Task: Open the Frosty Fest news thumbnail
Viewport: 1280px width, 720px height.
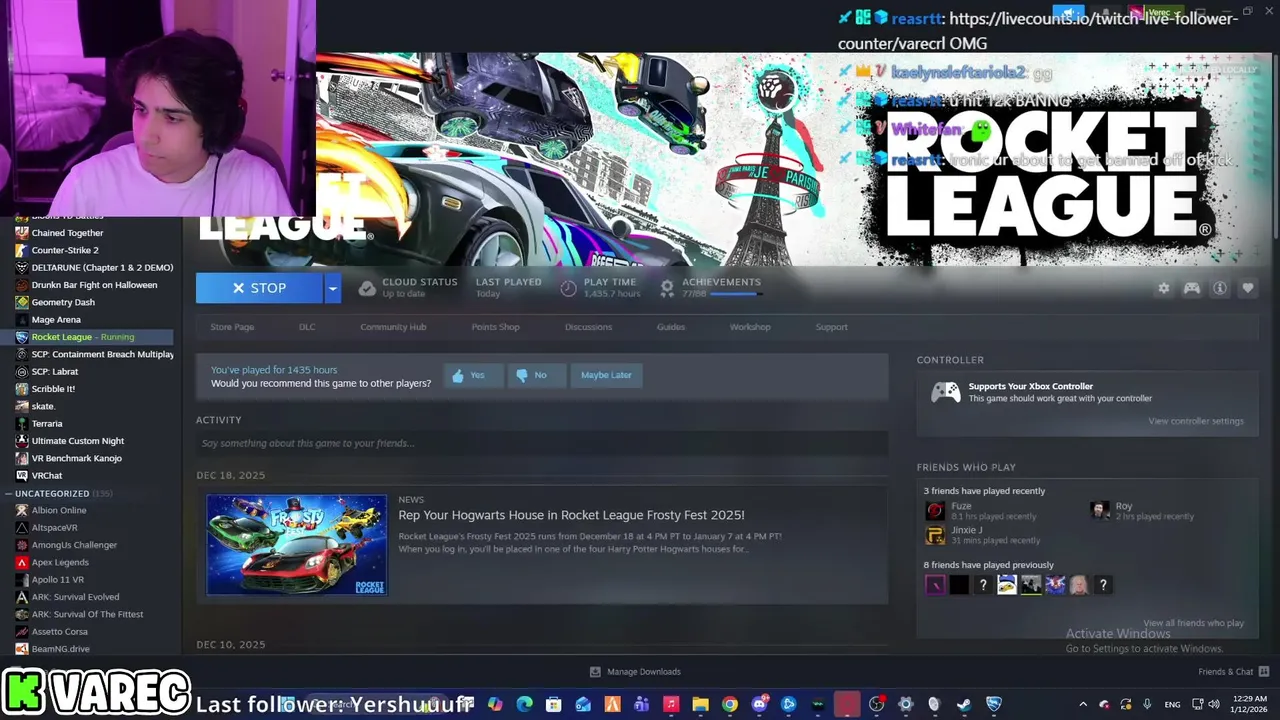Action: (296, 545)
